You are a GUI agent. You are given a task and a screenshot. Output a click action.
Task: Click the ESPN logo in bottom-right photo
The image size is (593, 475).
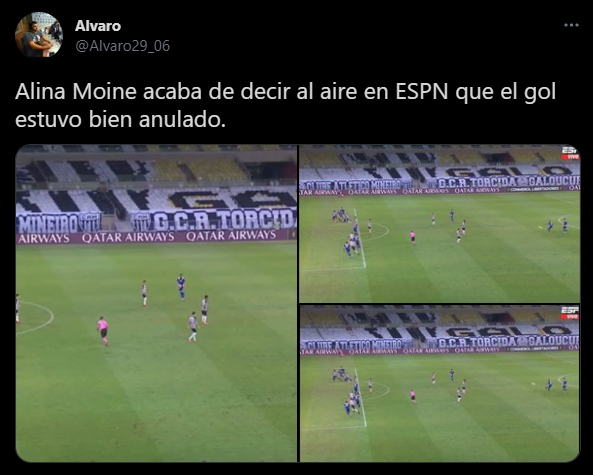[570, 313]
